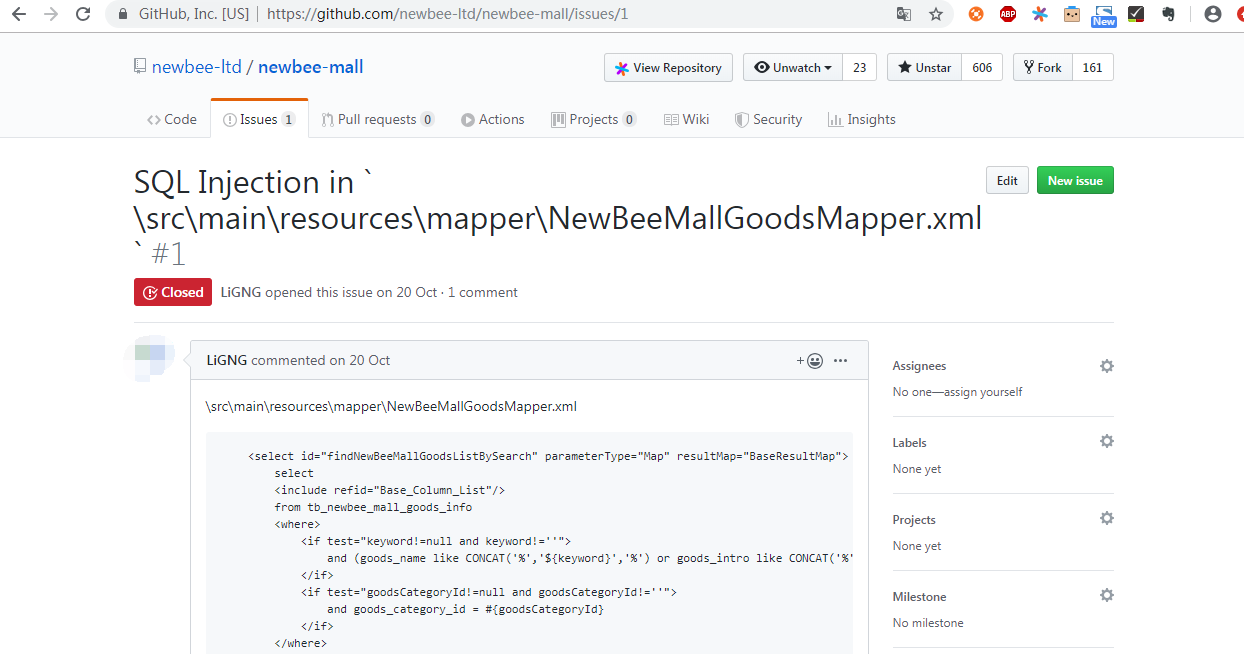This screenshot has width=1244, height=654.
Task: Switch to the Issues tab
Action: coord(259,119)
